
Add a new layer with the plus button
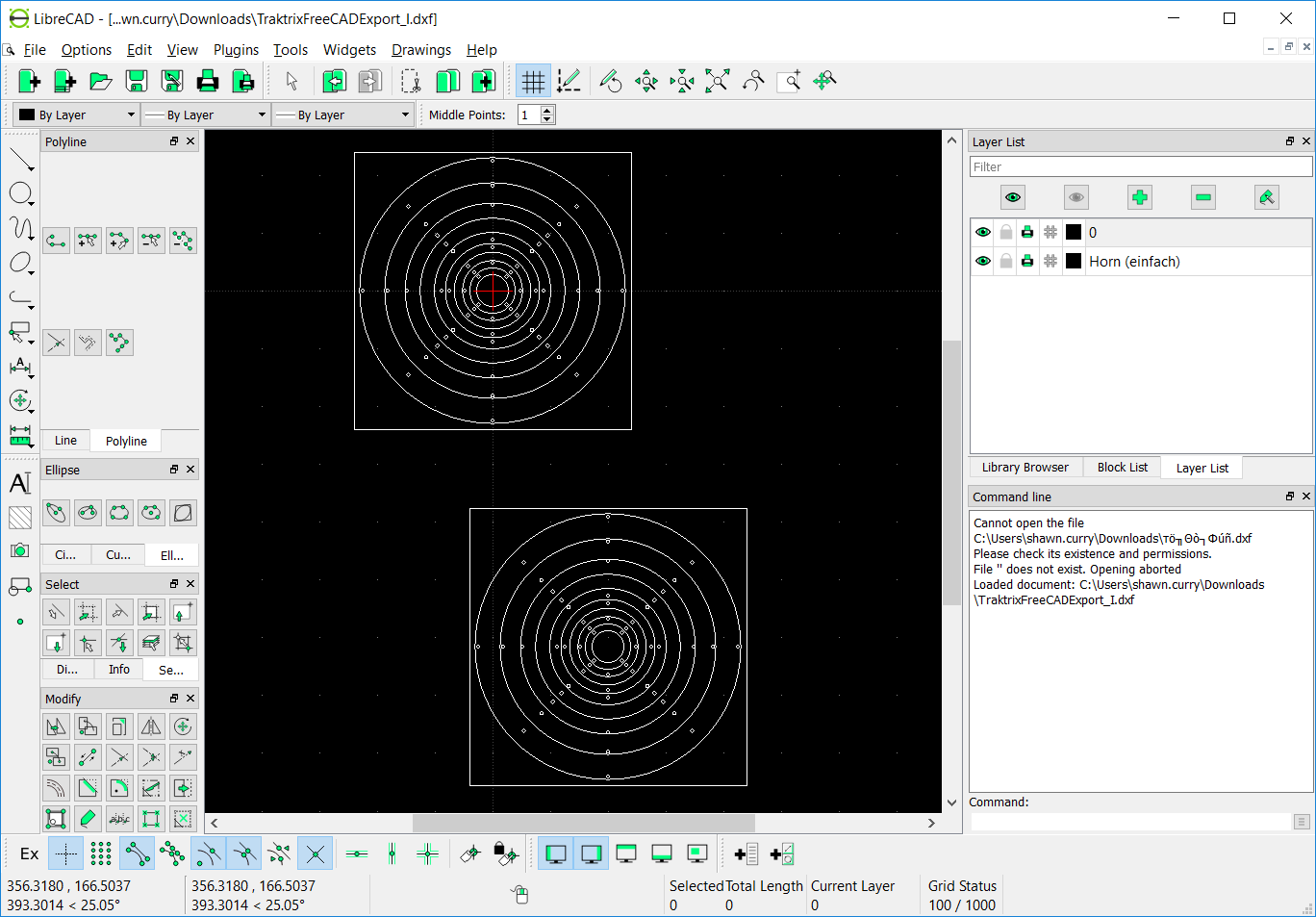coord(1141,197)
